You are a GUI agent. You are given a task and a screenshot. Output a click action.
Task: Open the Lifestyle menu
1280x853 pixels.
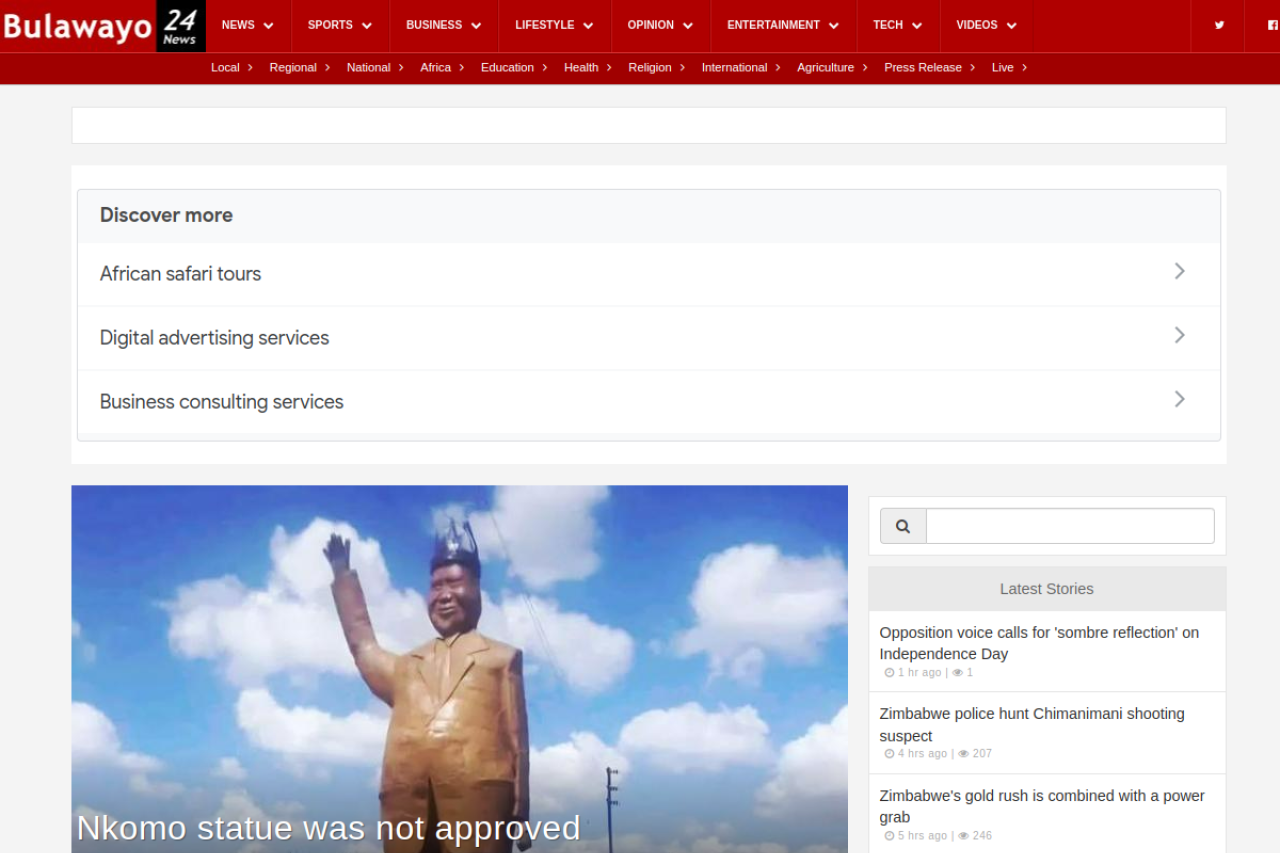click(553, 25)
